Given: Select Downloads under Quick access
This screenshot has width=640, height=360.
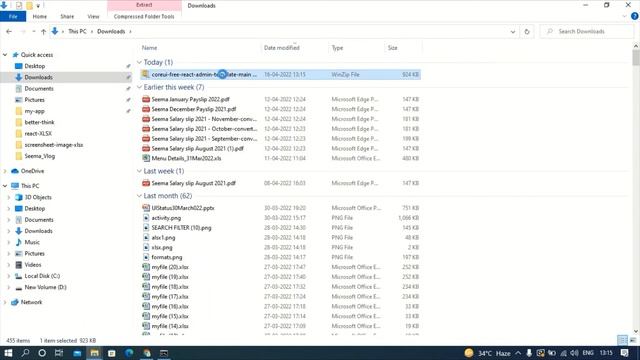Looking at the screenshot, I should (x=38, y=77).
